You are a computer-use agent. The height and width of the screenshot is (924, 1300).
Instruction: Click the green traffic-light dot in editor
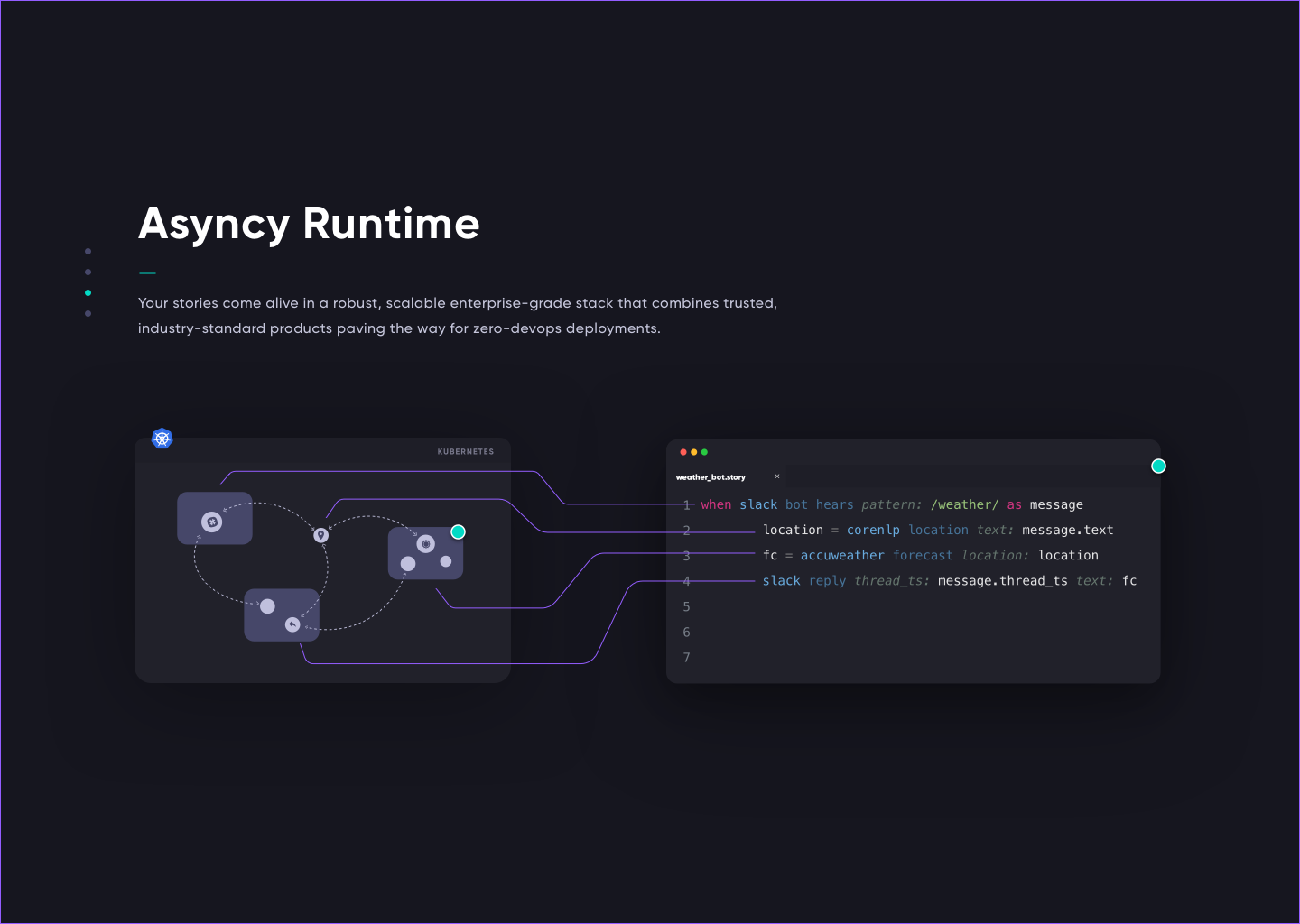705,452
